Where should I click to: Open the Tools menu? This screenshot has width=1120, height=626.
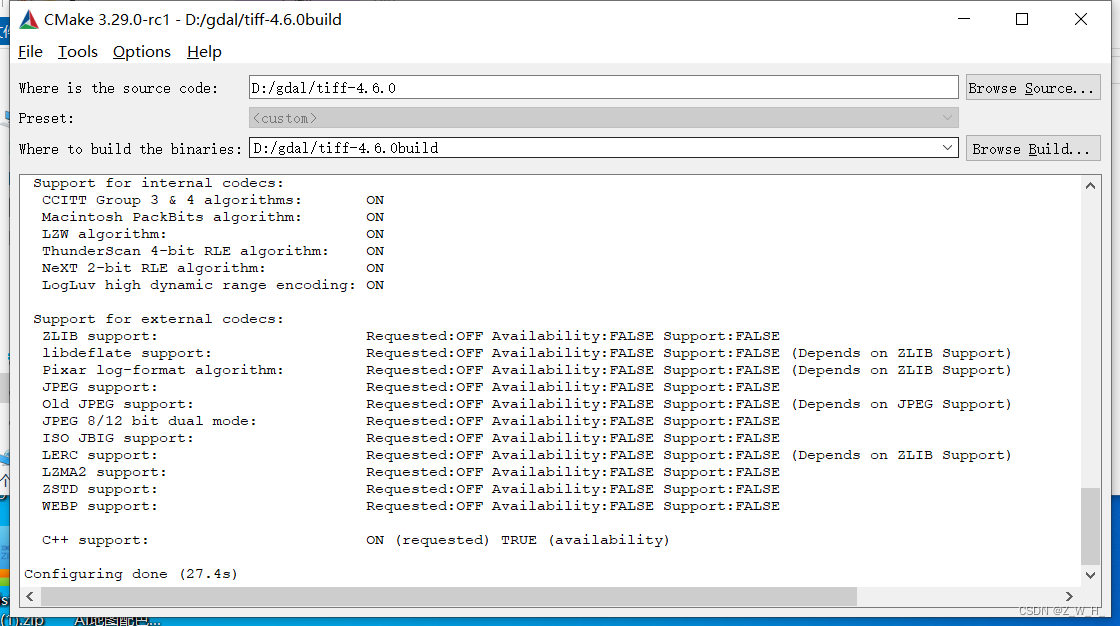click(77, 51)
